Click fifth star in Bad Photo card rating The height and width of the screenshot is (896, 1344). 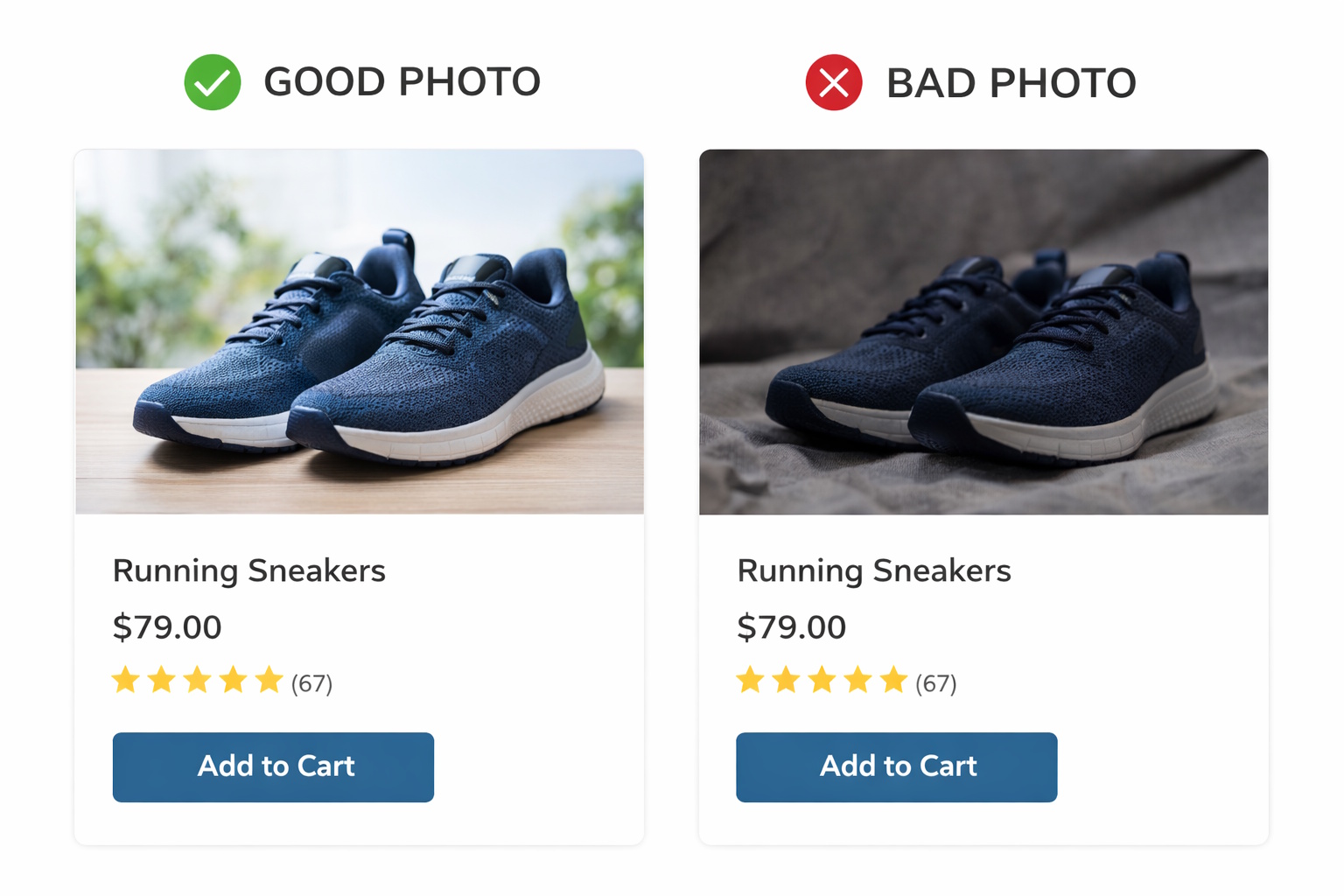[x=893, y=680]
